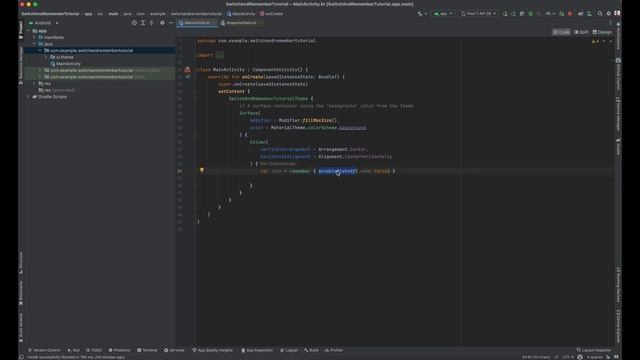Click SwitchAndRememberTutorial project breadcrumb

50,13
